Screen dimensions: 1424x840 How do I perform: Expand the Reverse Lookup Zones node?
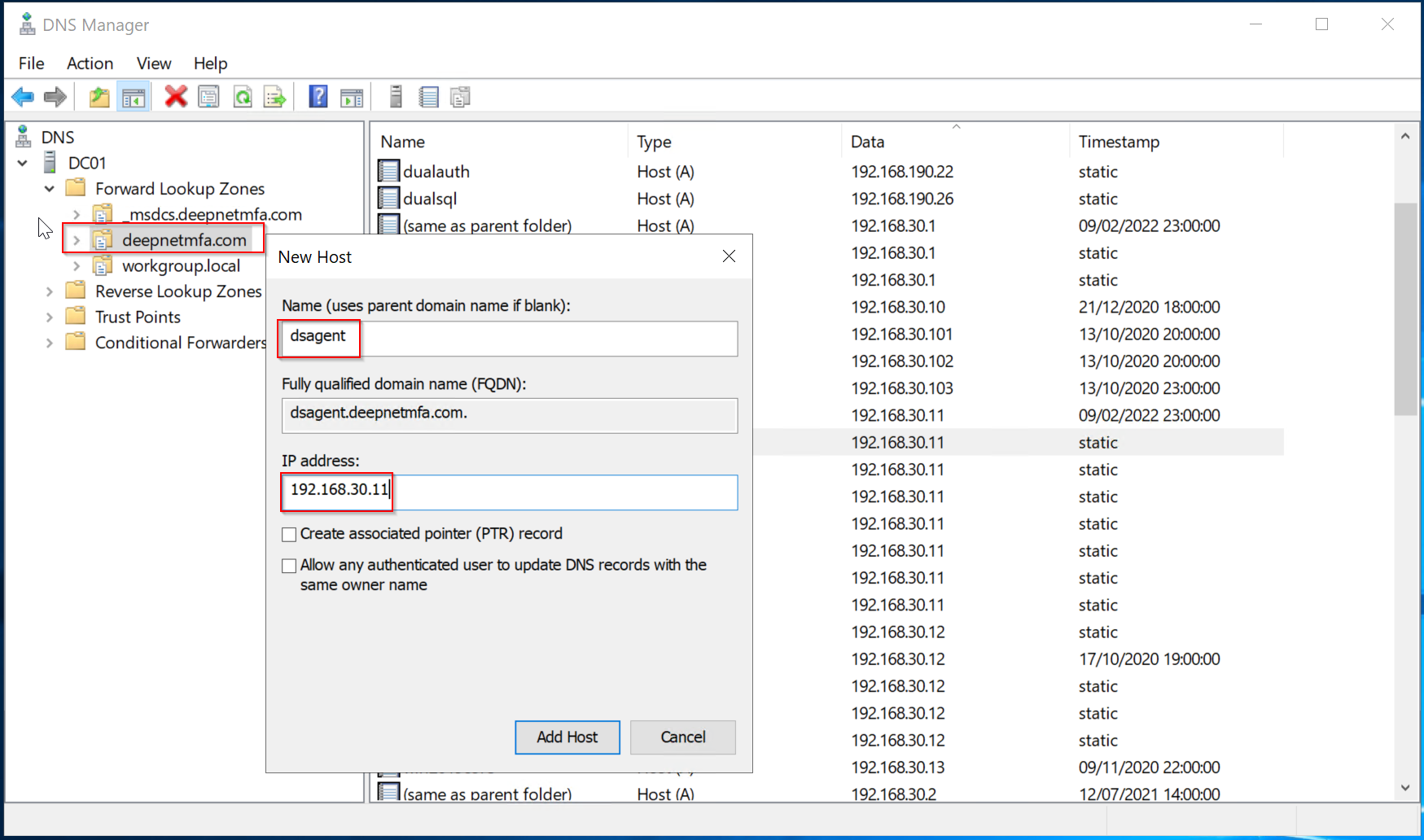pos(50,291)
